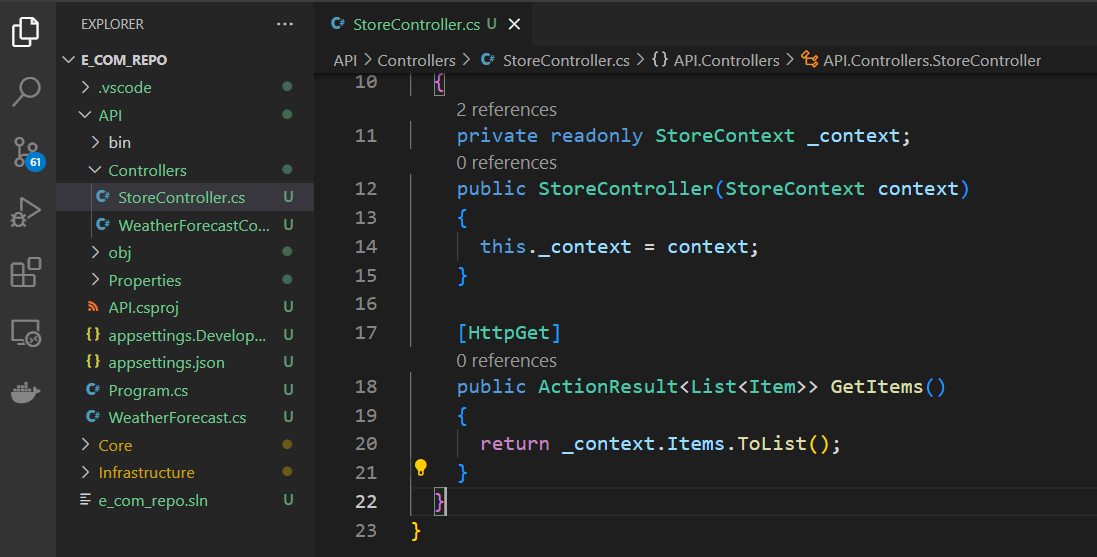Click the StoreController.cs breadcrumb segment

555,61
